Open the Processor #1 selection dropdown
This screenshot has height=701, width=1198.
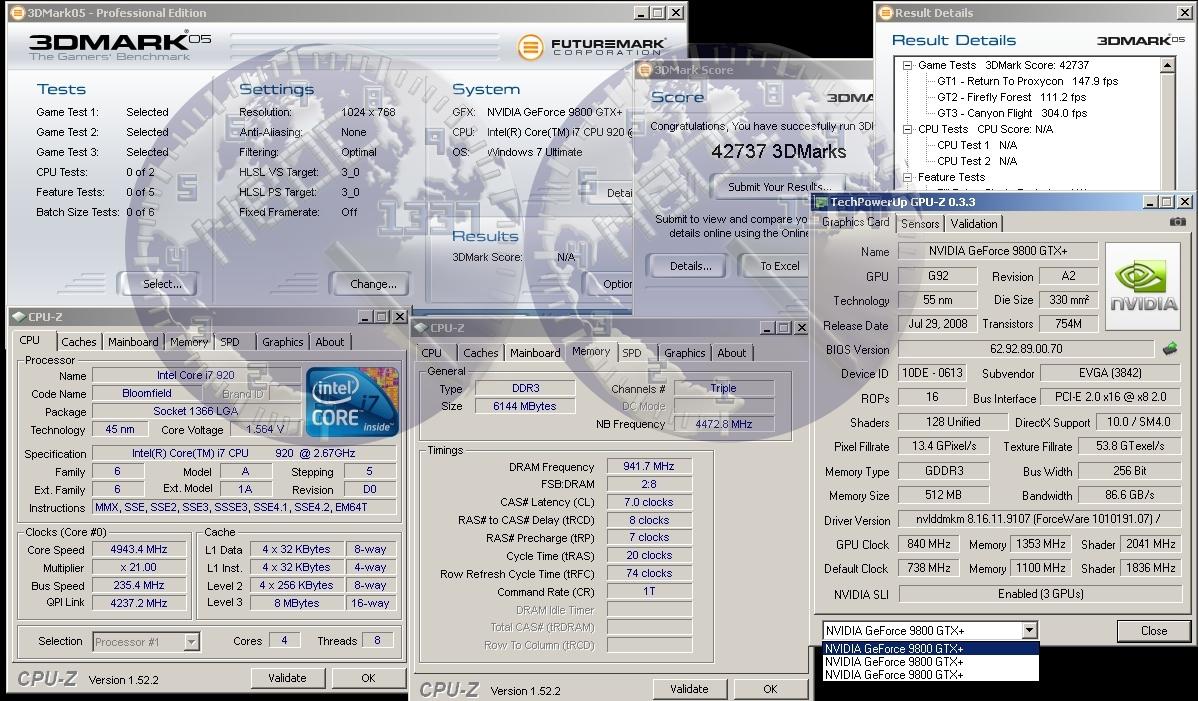coord(192,642)
